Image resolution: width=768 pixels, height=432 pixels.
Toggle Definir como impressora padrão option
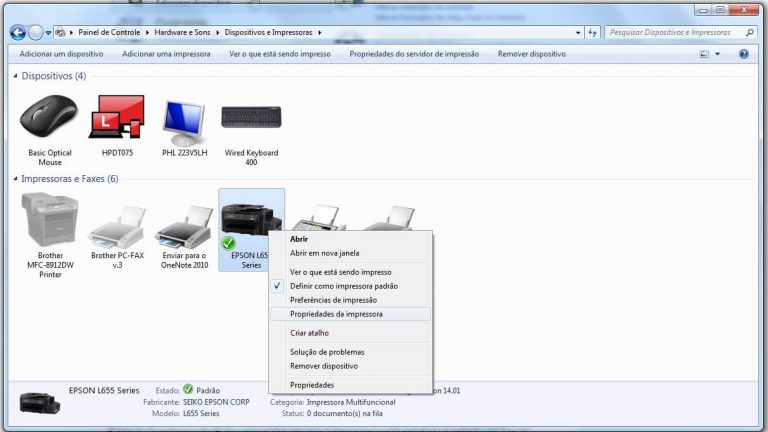(x=343, y=286)
